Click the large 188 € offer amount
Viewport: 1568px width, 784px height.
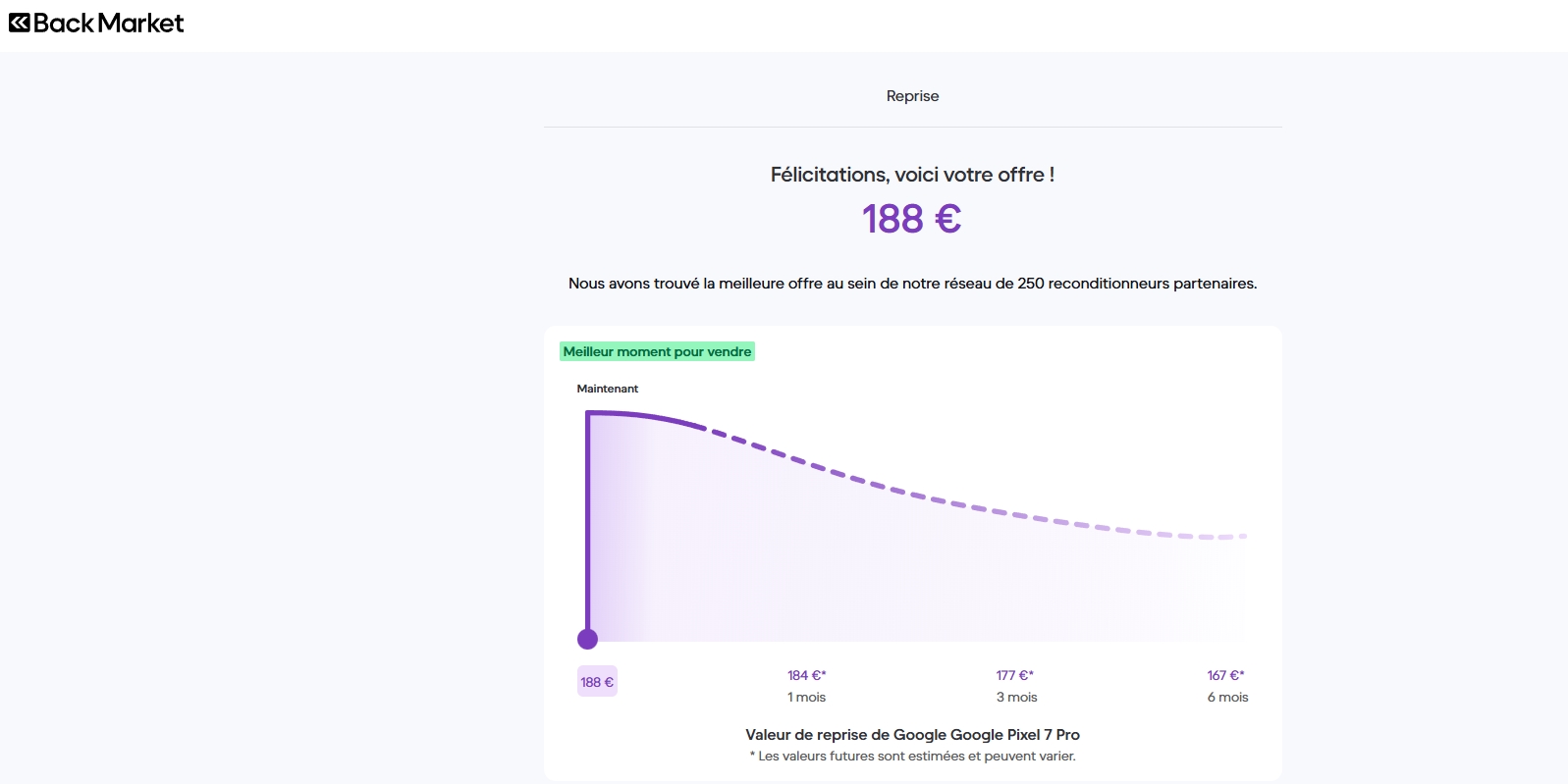(911, 219)
